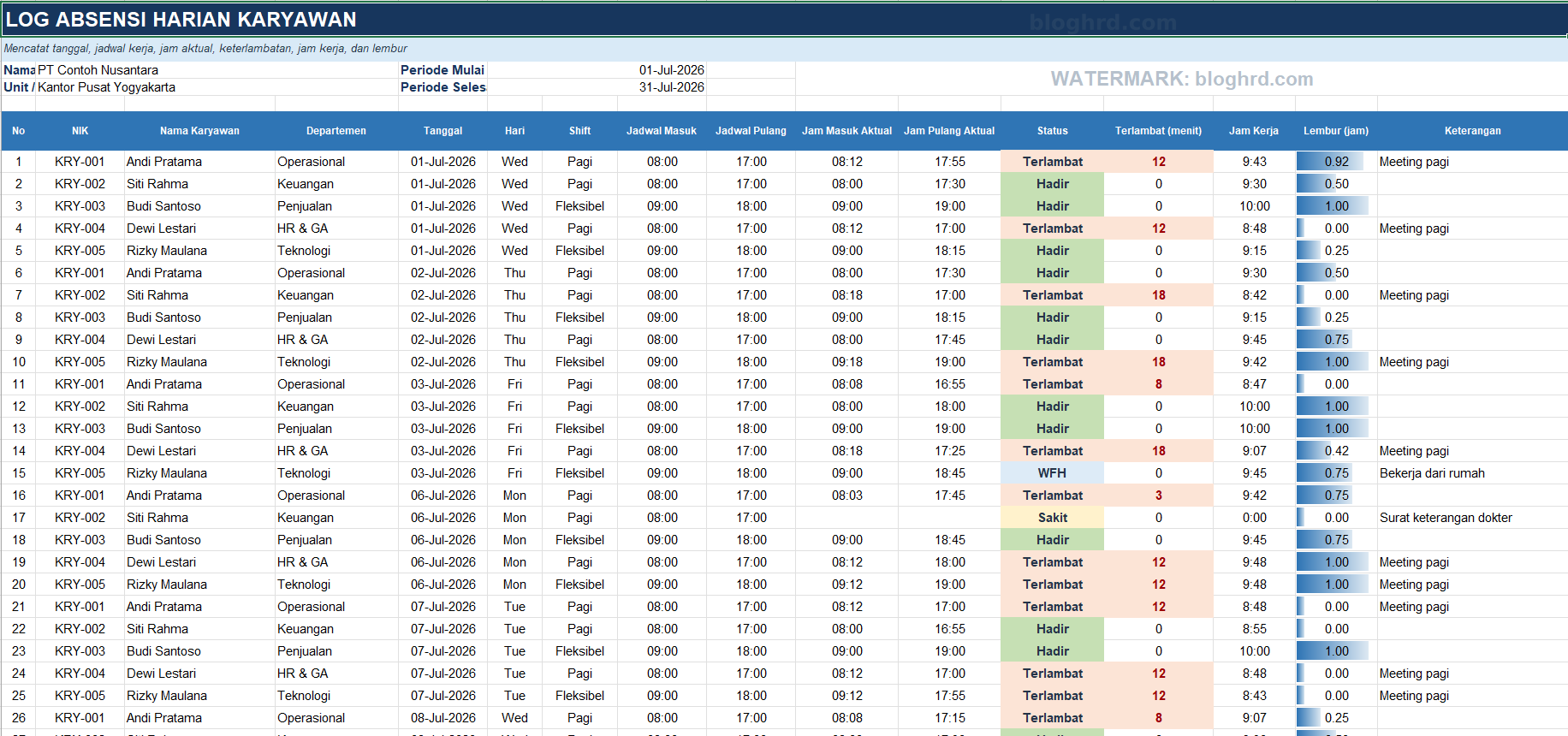The height and width of the screenshot is (736, 1568).
Task: Click NIK 'KRY-004' in row 24
Action: 80,674
